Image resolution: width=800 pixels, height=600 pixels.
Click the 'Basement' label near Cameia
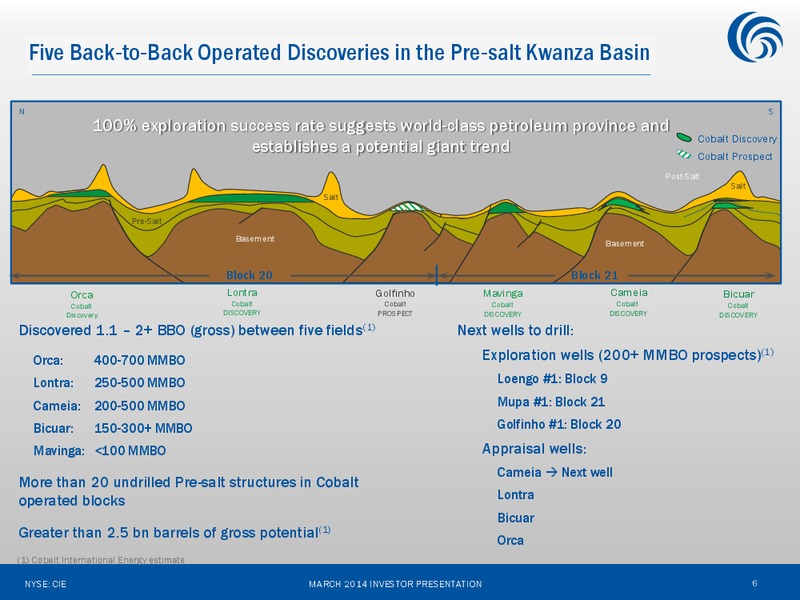click(624, 243)
